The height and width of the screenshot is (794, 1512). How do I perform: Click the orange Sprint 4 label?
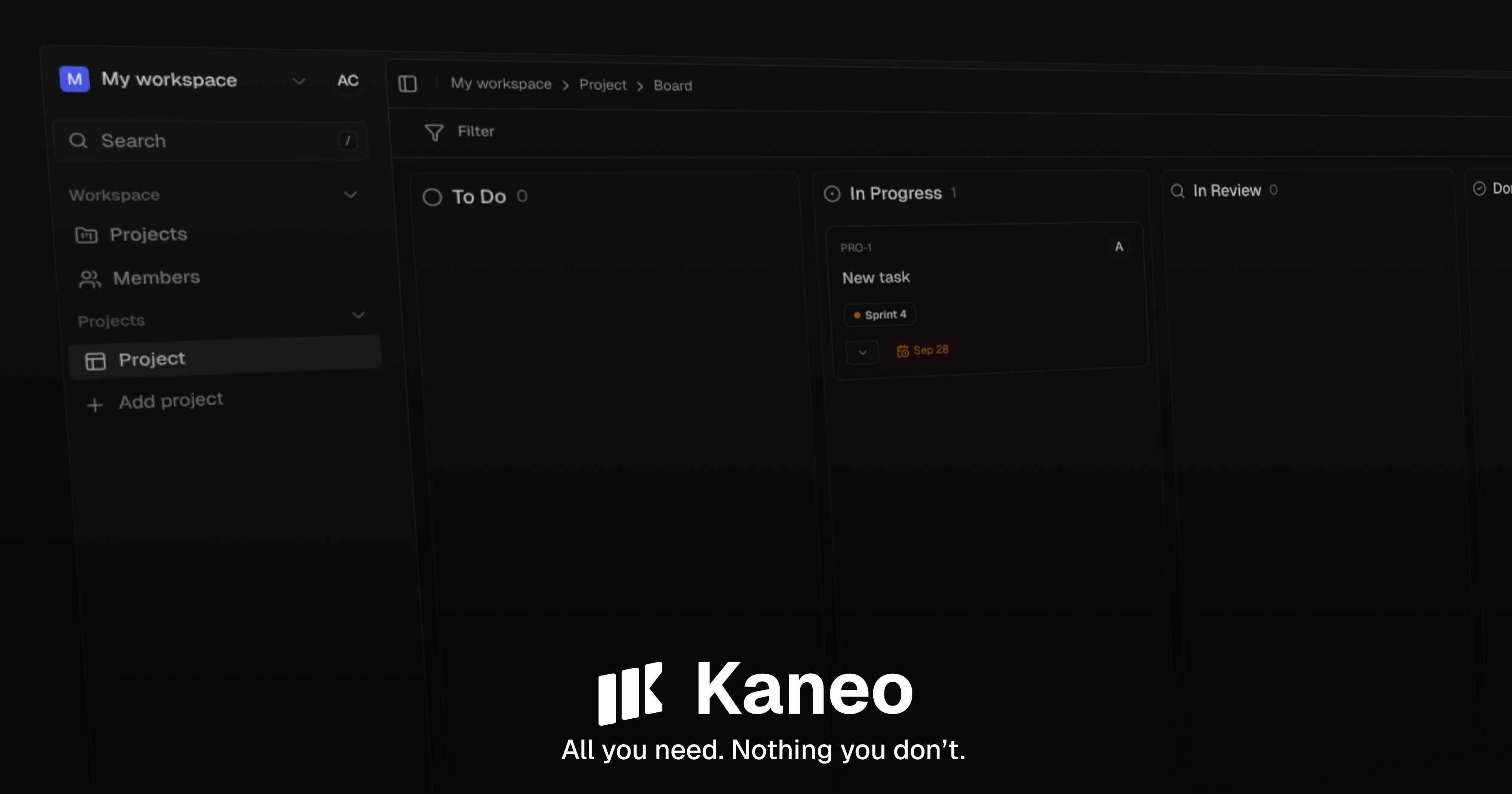click(880, 315)
